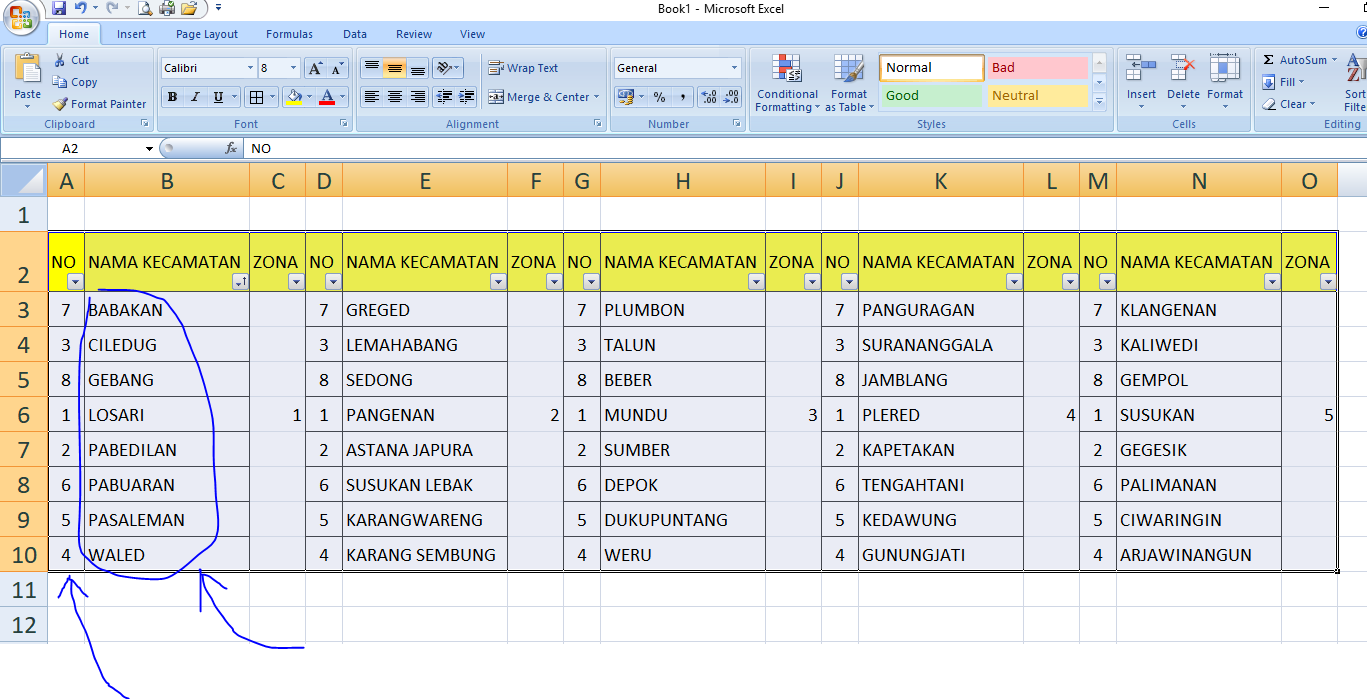The image size is (1367, 699).
Task: Click the Open folder icon
Action: (x=189, y=8)
